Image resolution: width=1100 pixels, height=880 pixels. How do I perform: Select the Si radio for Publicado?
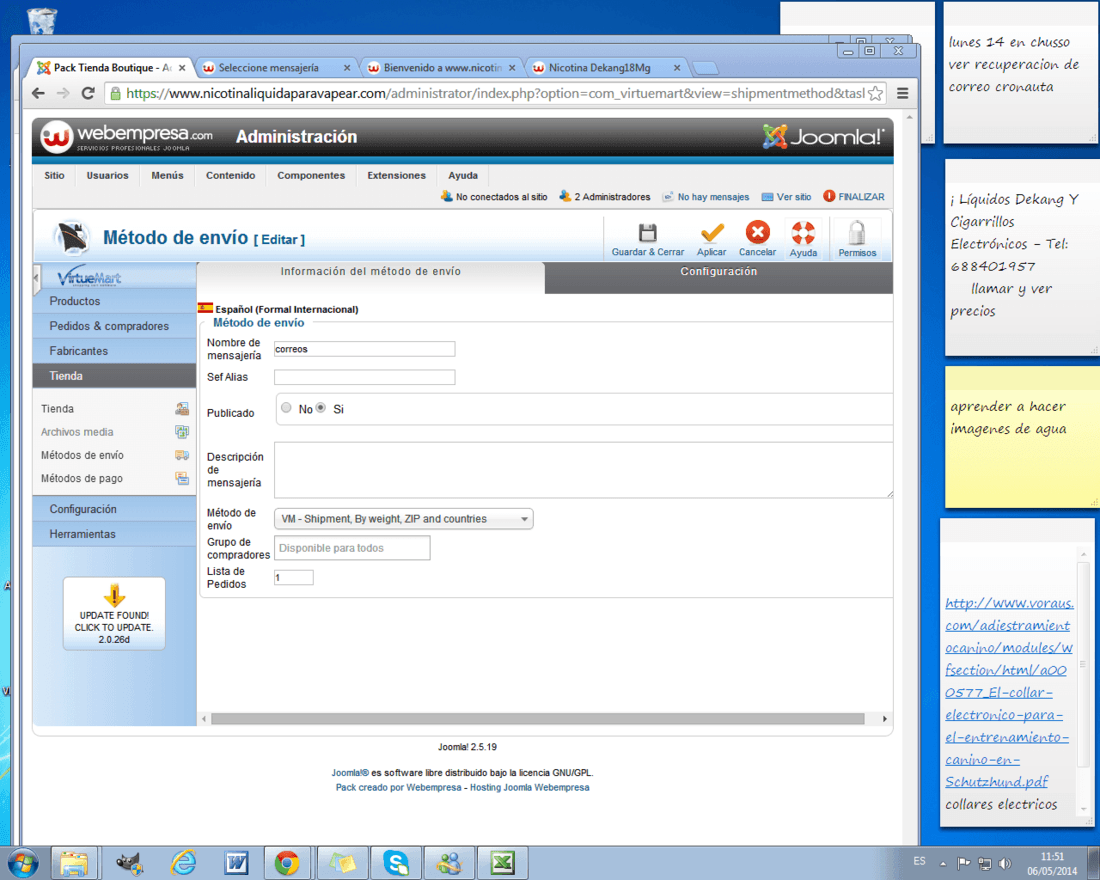coord(321,408)
